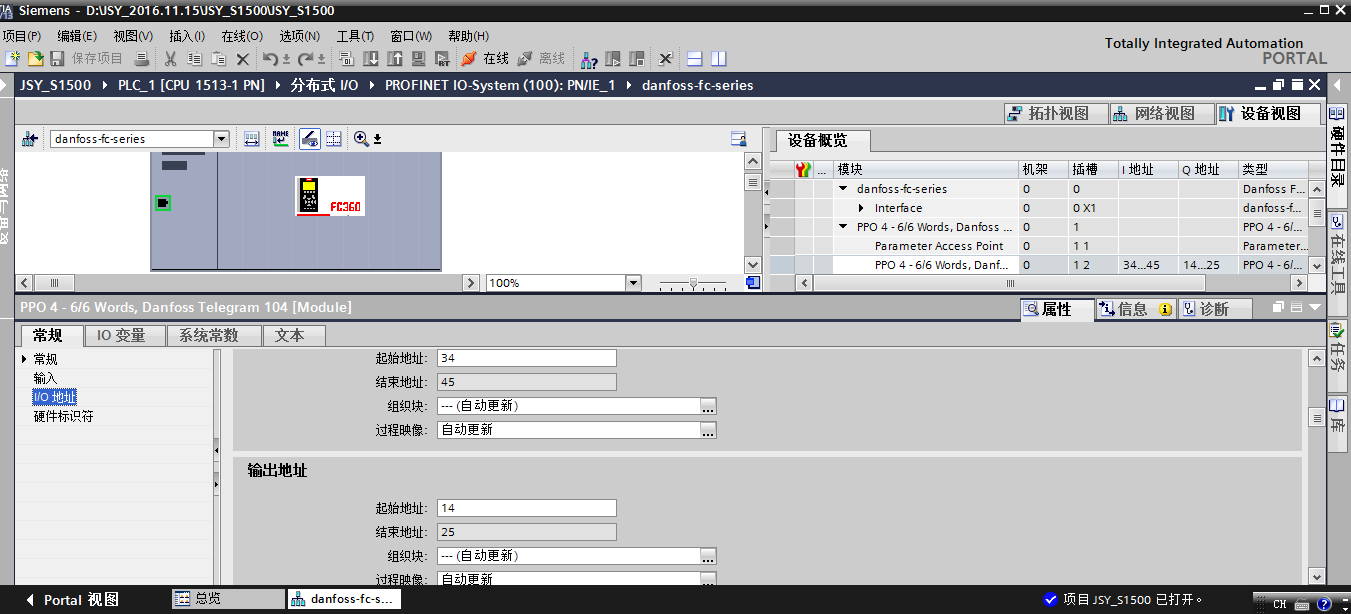Expand the General tree node in properties
The width and height of the screenshot is (1351, 614).
point(25,359)
